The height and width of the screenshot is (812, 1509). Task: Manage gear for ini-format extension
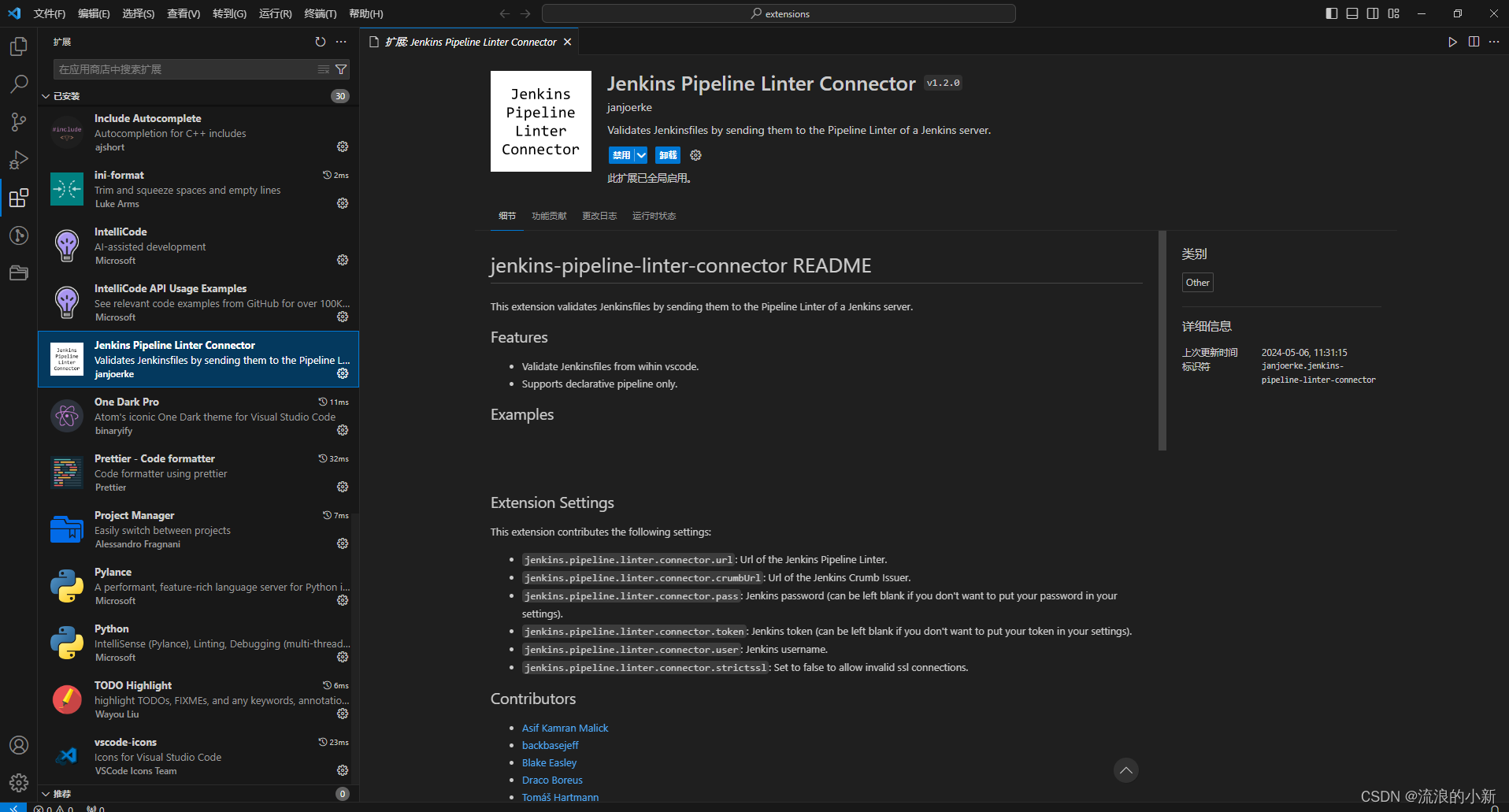click(x=343, y=203)
